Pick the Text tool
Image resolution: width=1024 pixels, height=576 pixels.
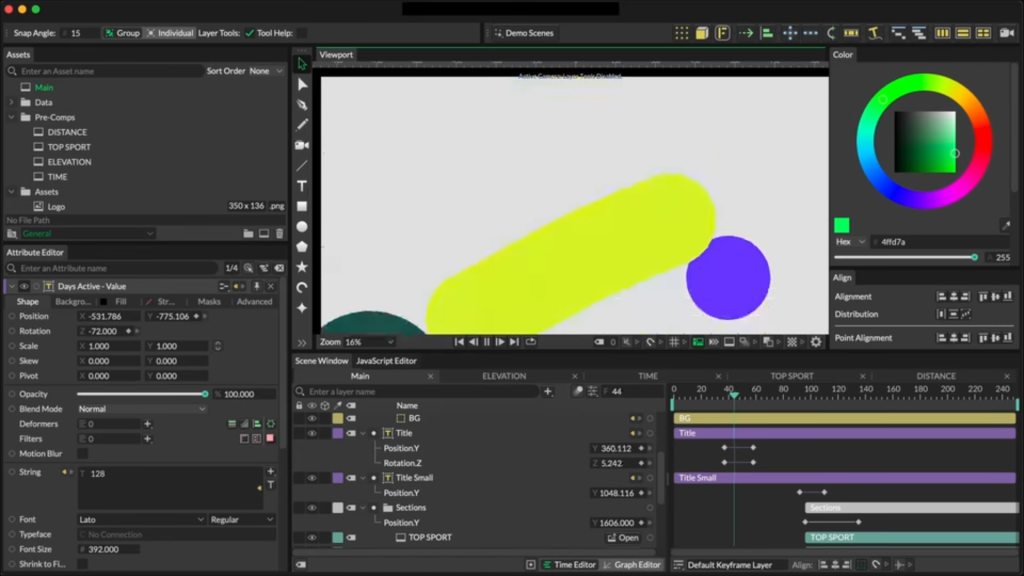tap(302, 186)
